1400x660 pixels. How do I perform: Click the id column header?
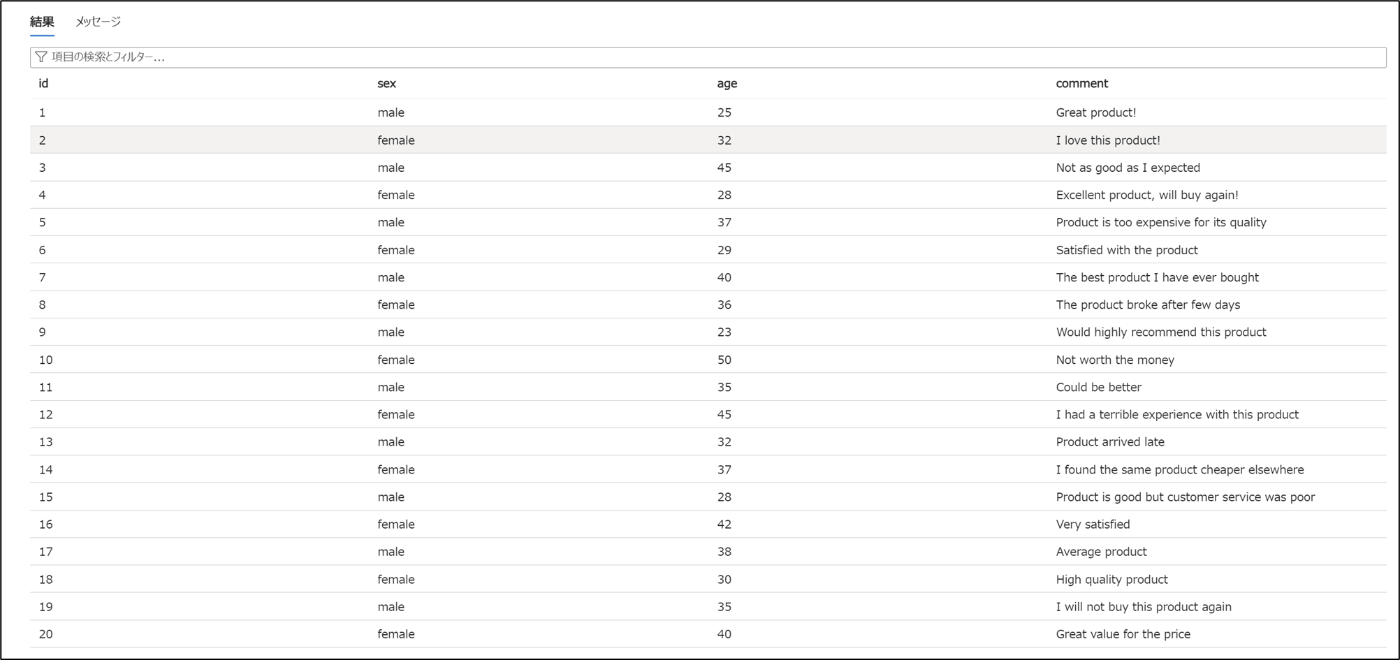(x=44, y=84)
